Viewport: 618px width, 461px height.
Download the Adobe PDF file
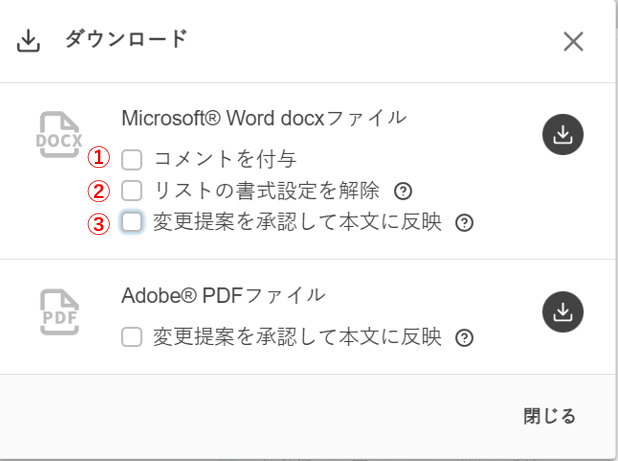coord(563,311)
